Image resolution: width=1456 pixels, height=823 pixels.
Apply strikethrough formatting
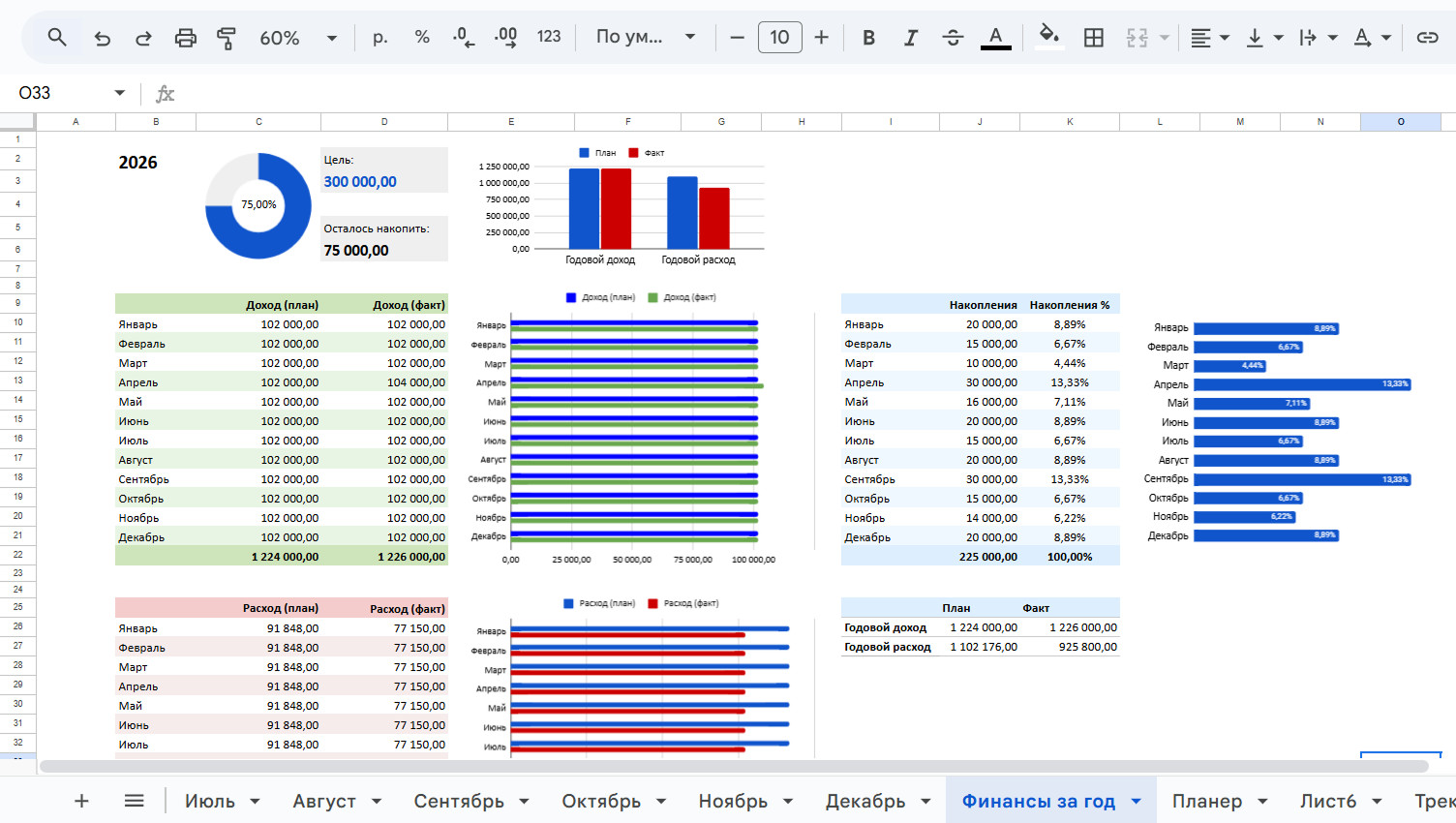tap(953, 38)
